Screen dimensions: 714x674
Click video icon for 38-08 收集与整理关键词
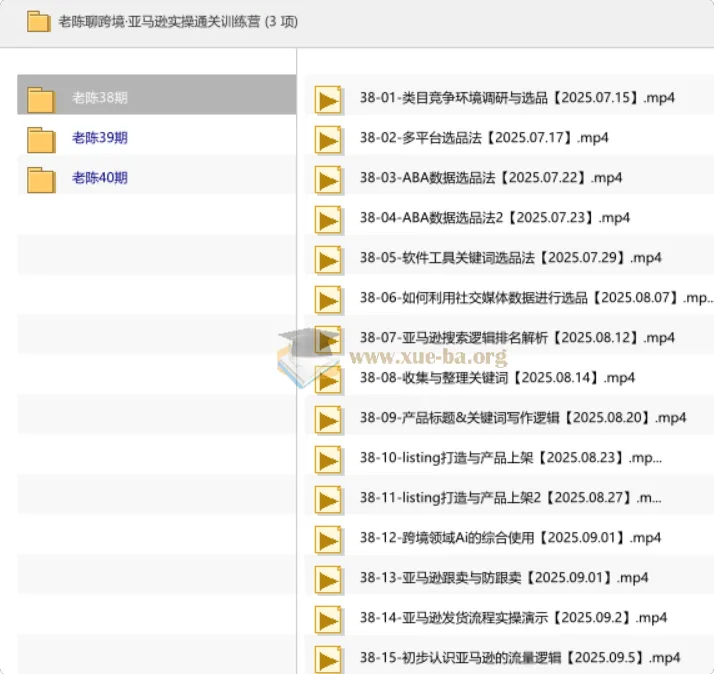pyautogui.click(x=328, y=380)
